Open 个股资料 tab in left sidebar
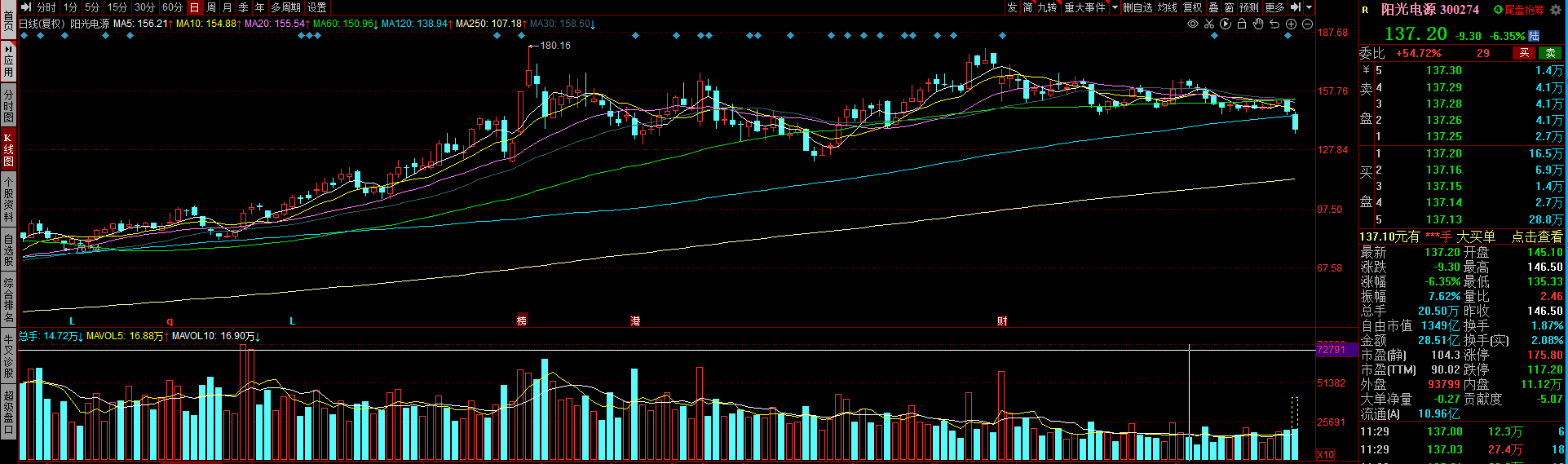The height and width of the screenshot is (464, 1568). pos(8,201)
